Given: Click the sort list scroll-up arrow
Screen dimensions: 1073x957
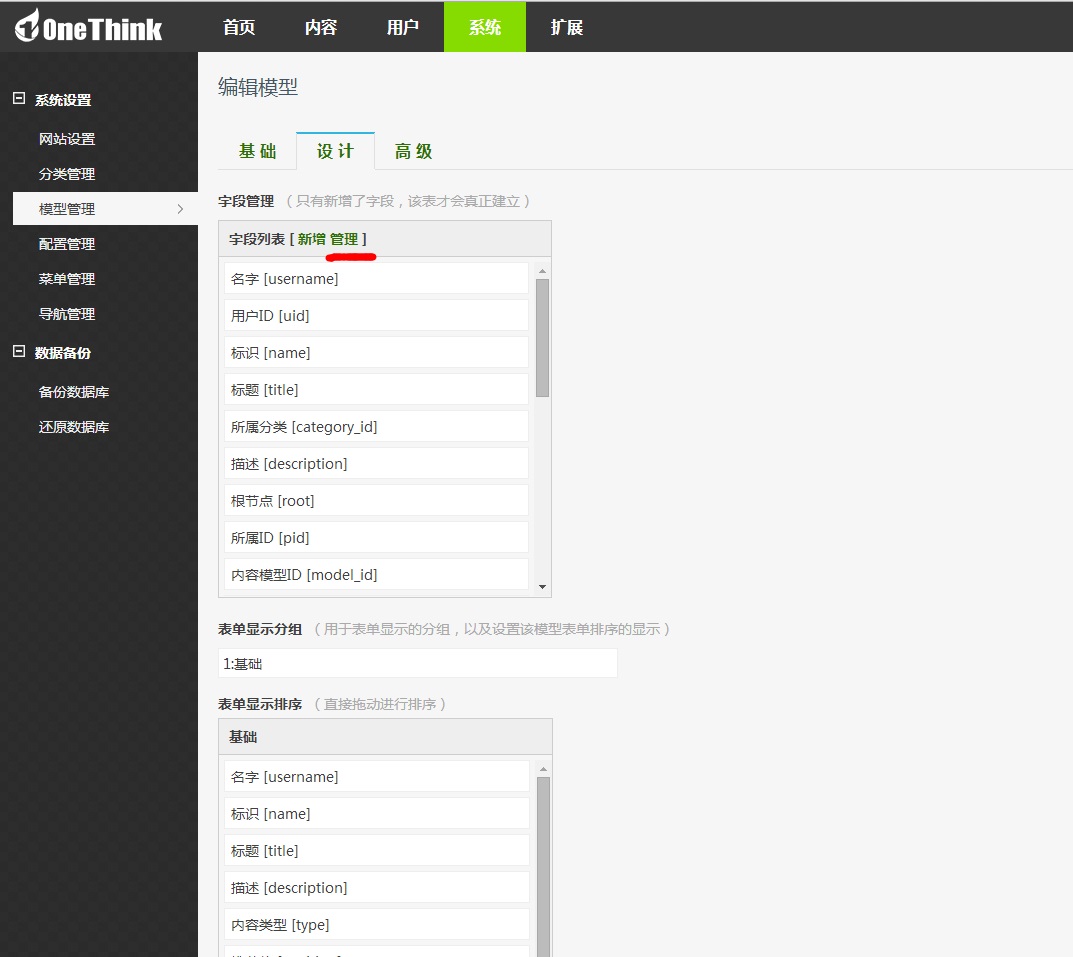Looking at the screenshot, I should pyautogui.click(x=543, y=769).
